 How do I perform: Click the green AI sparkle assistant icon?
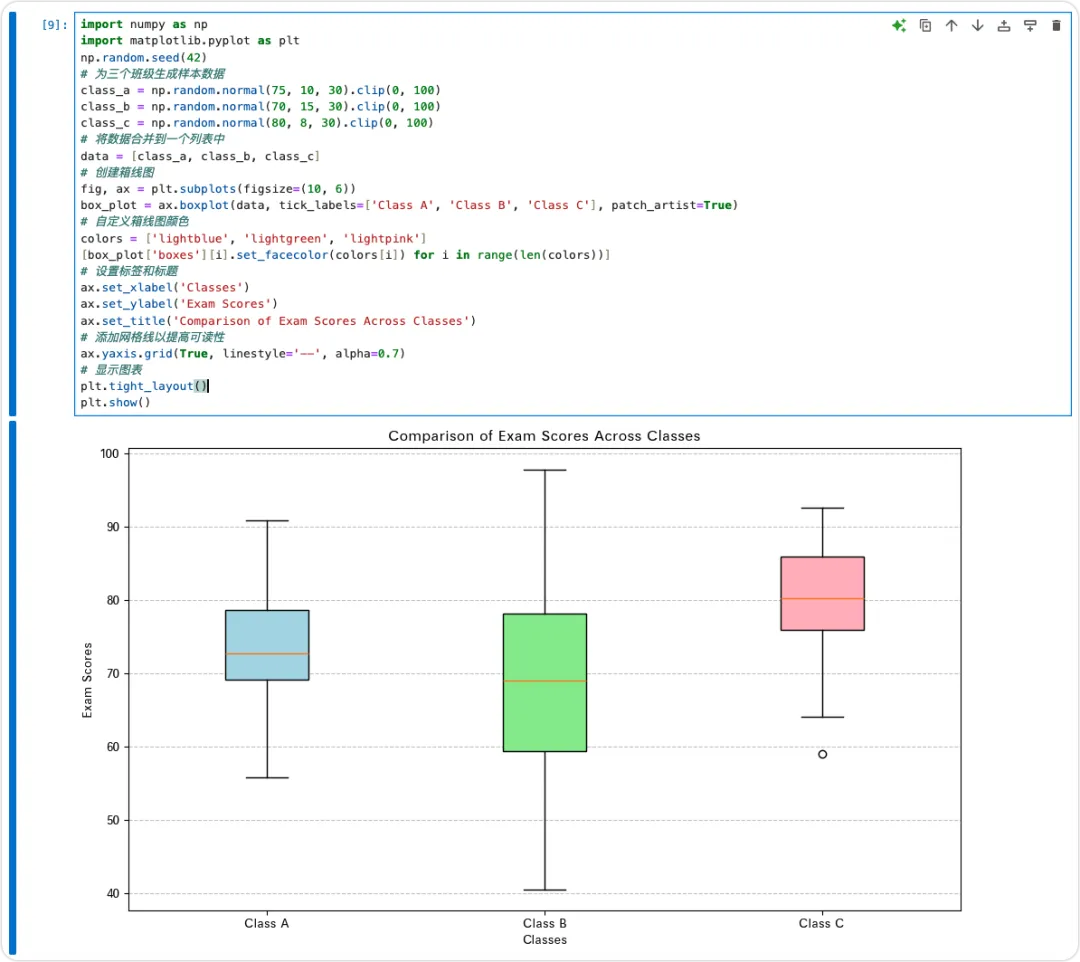point(899,25)
